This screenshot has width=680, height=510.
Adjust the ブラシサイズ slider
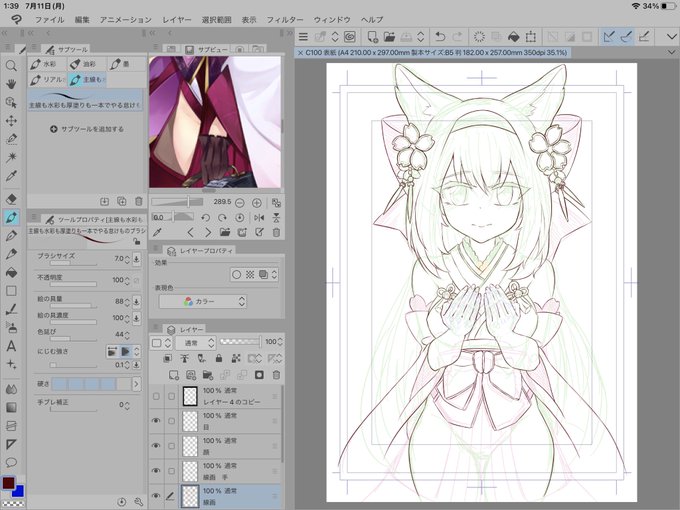point(73,263)
